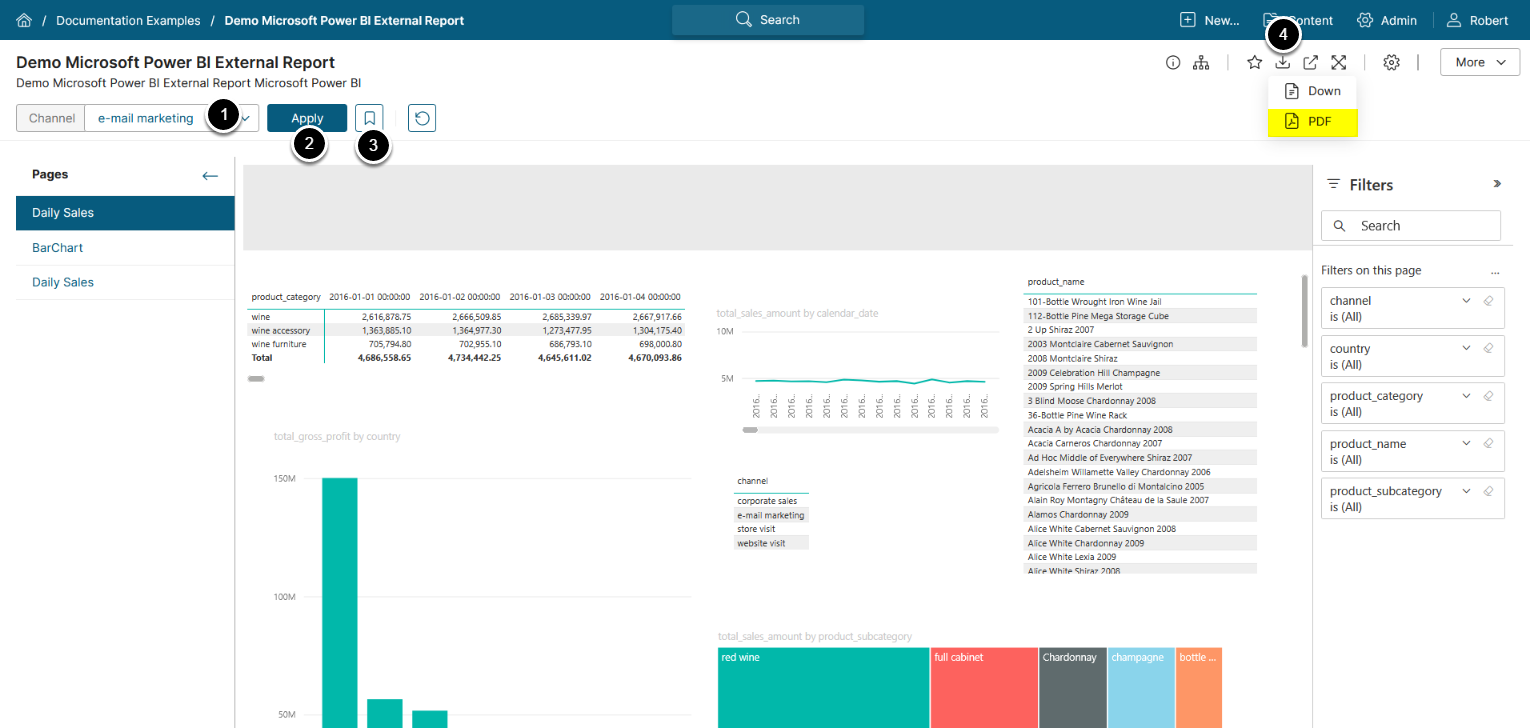Open the More dropdown menu
This screenshot has height=728, width=1530.
coord(1479,62)
